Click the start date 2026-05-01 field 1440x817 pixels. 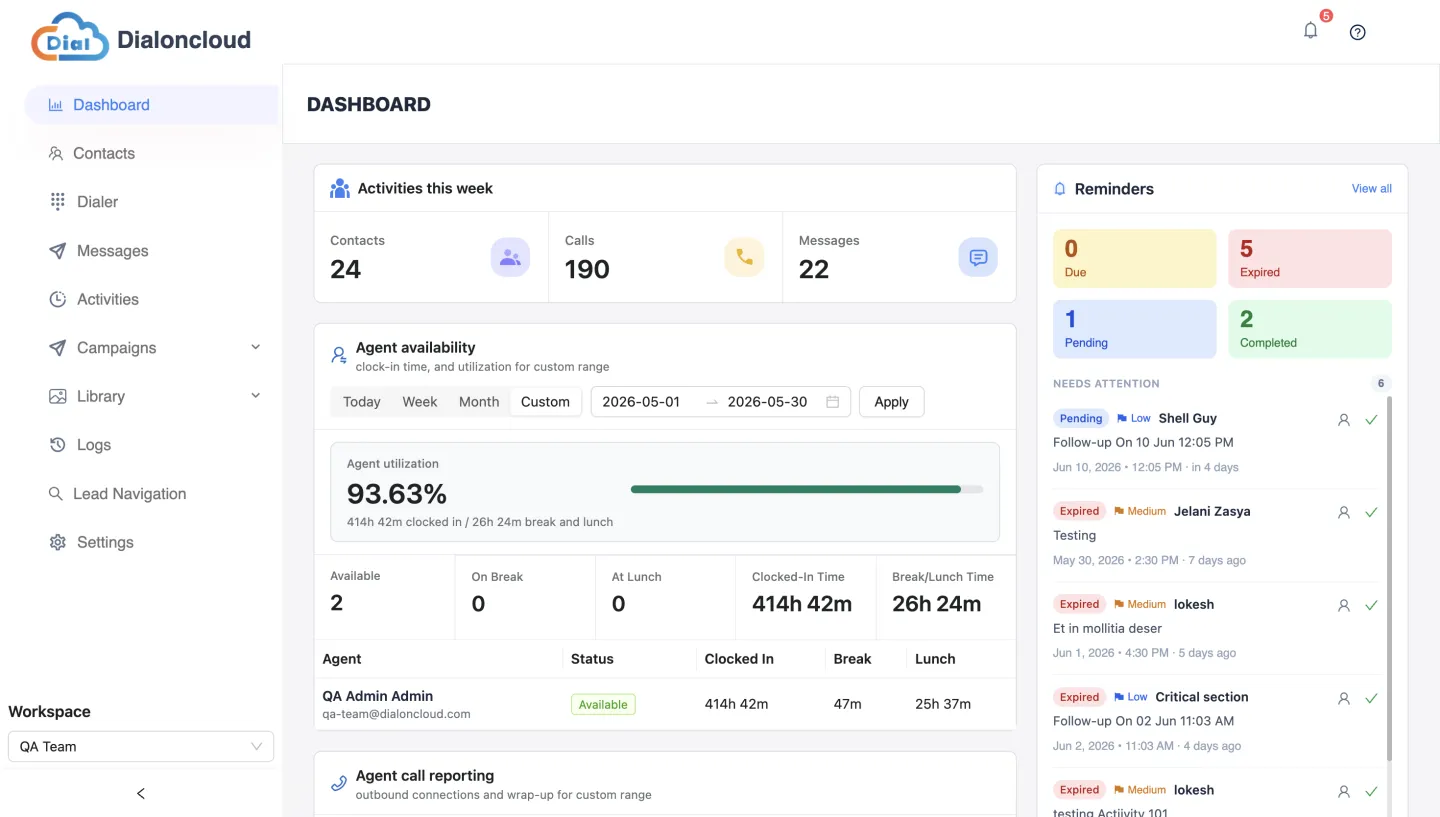(641, 402)
